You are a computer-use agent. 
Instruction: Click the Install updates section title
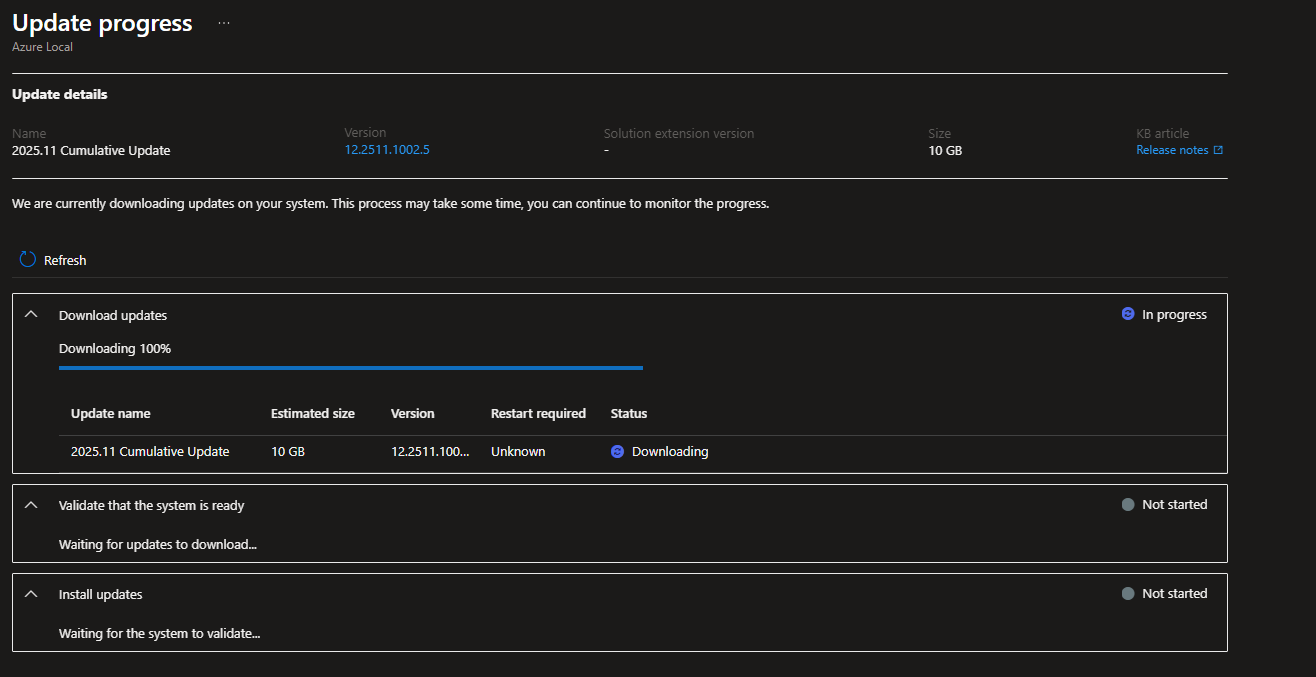point(101,595)
